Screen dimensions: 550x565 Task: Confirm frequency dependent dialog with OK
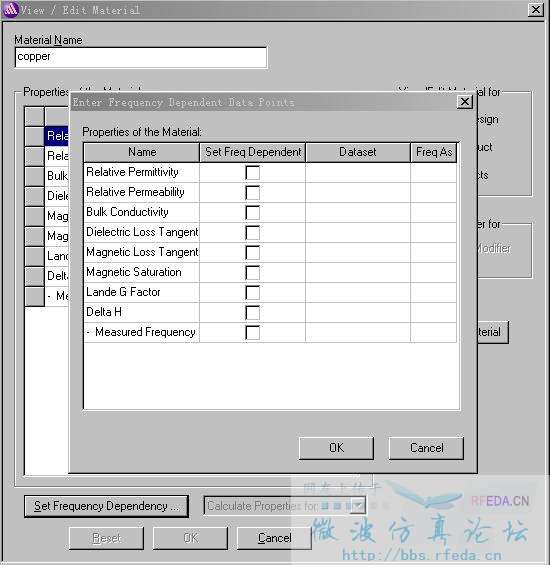point(336,448)
